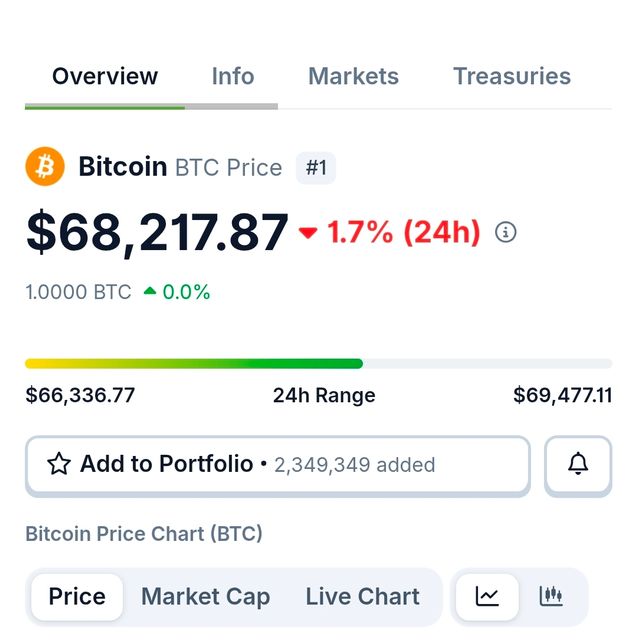Screen dimensions: 635x640
Task: Click the $68,217.87 Bitcoin price
Action: point(157,232)
